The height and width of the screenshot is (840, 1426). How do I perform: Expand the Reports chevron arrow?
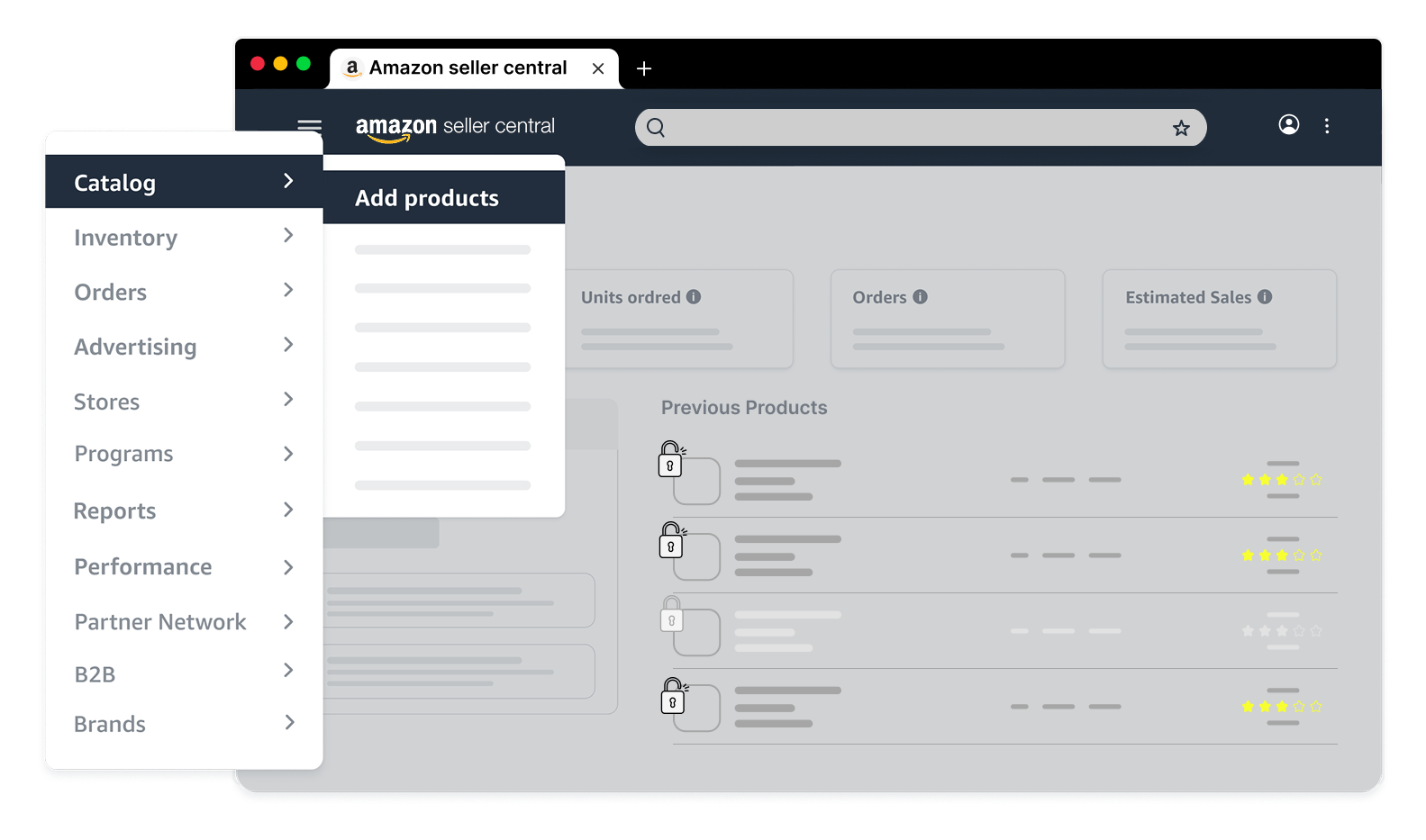pos(288,510)
